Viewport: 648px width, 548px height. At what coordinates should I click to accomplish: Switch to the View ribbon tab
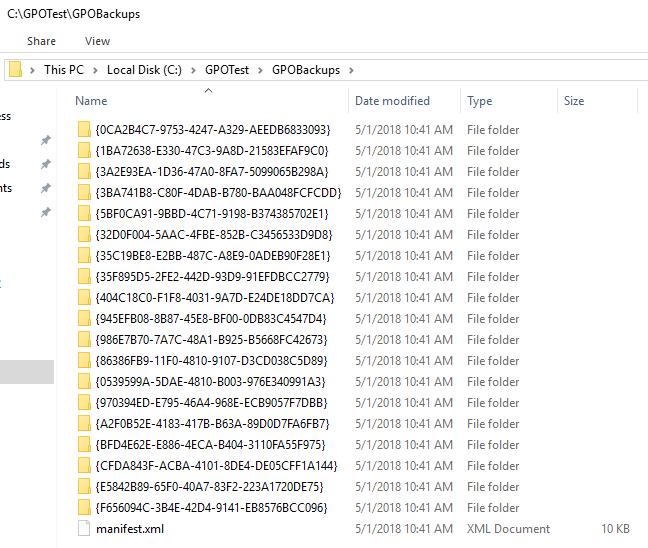98,41
